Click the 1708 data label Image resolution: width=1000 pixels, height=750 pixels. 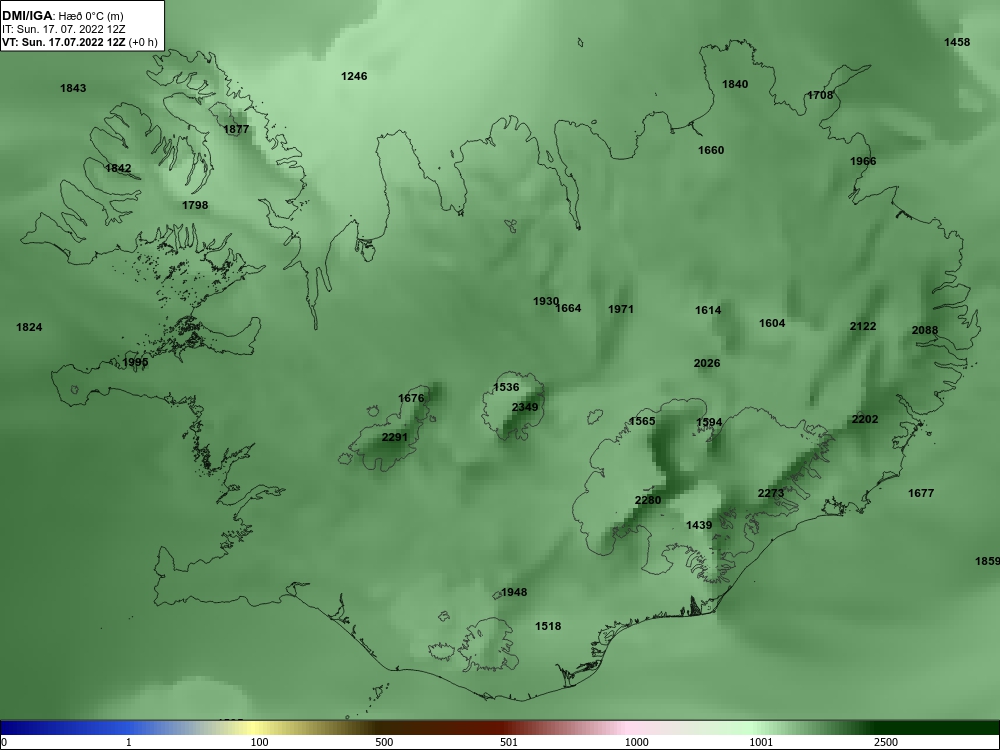(x=820, y=95)
